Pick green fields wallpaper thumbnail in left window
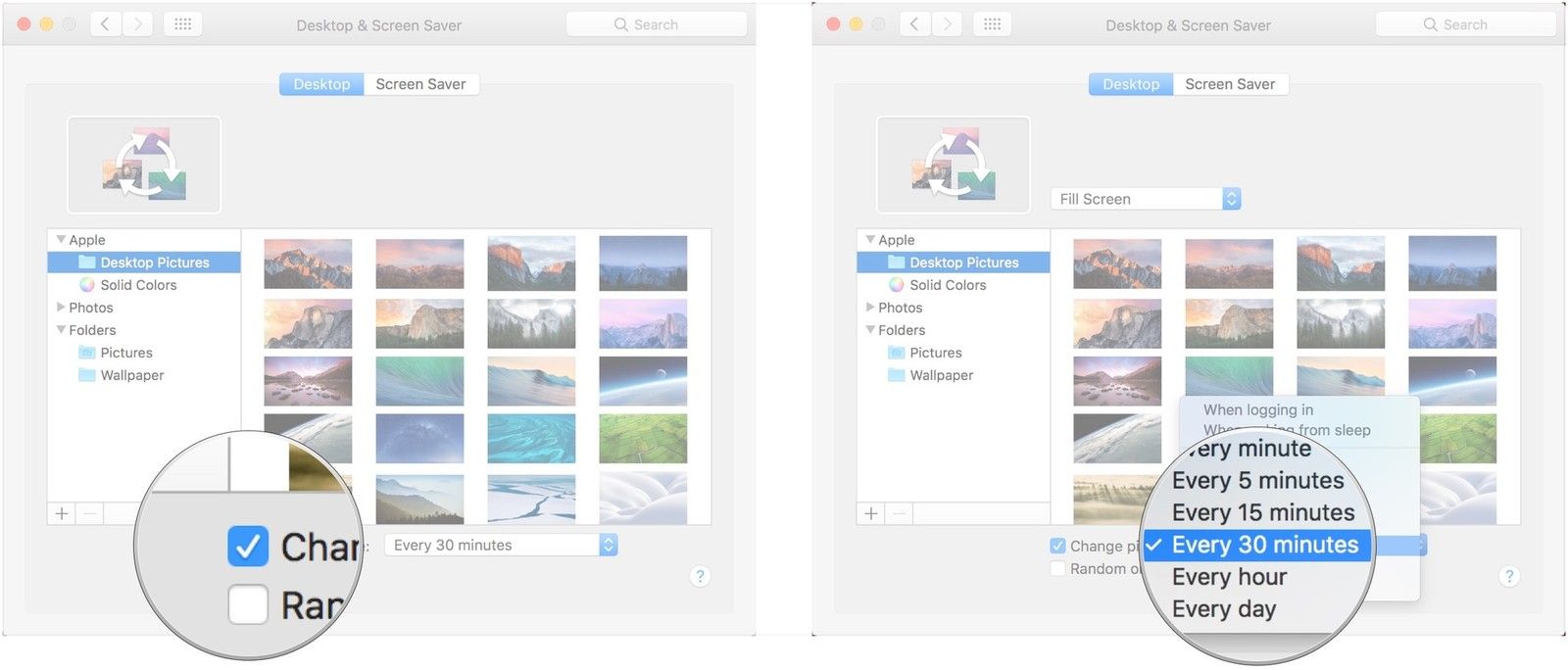Viewport: 1568px width, 670px height. point(643,438)
